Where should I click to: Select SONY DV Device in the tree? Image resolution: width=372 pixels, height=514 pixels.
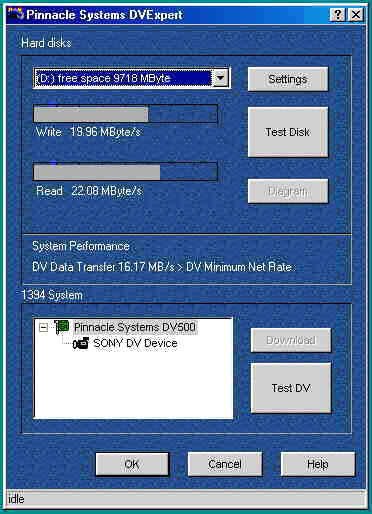[x=135, y=343]
